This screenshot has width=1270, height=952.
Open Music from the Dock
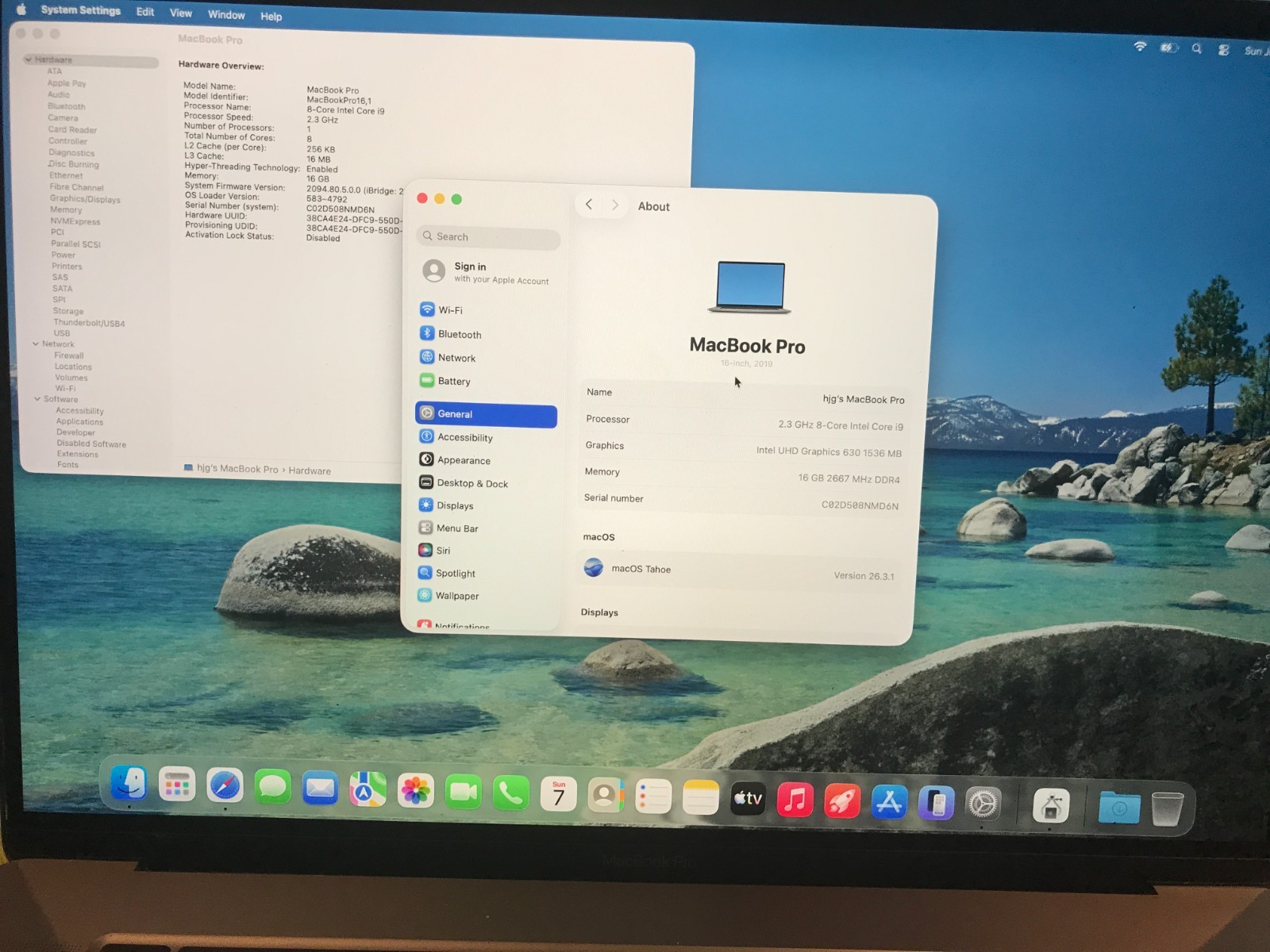point(795,800)
